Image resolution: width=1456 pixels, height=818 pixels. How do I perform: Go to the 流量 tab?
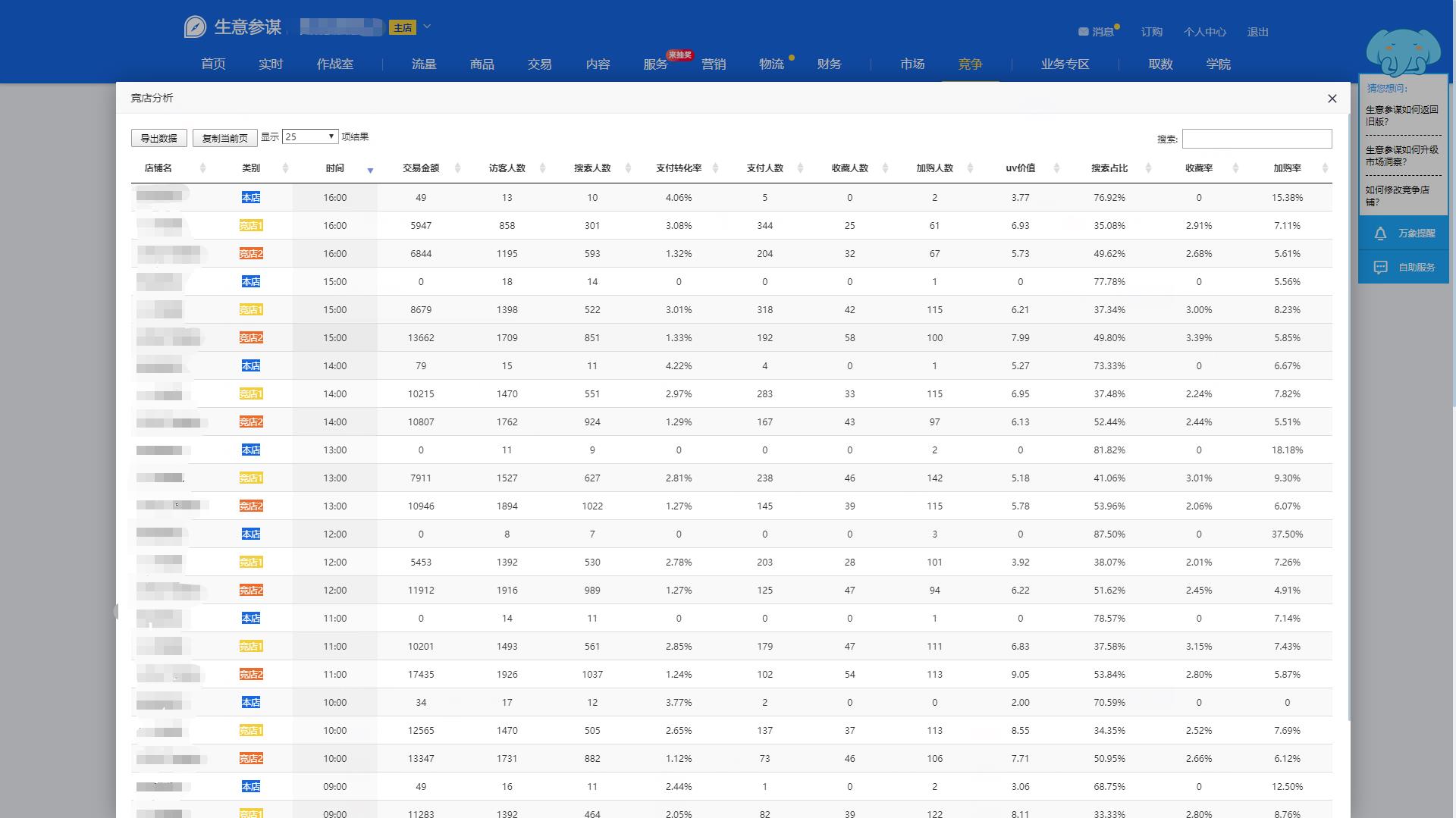click(x=424, y=64)
